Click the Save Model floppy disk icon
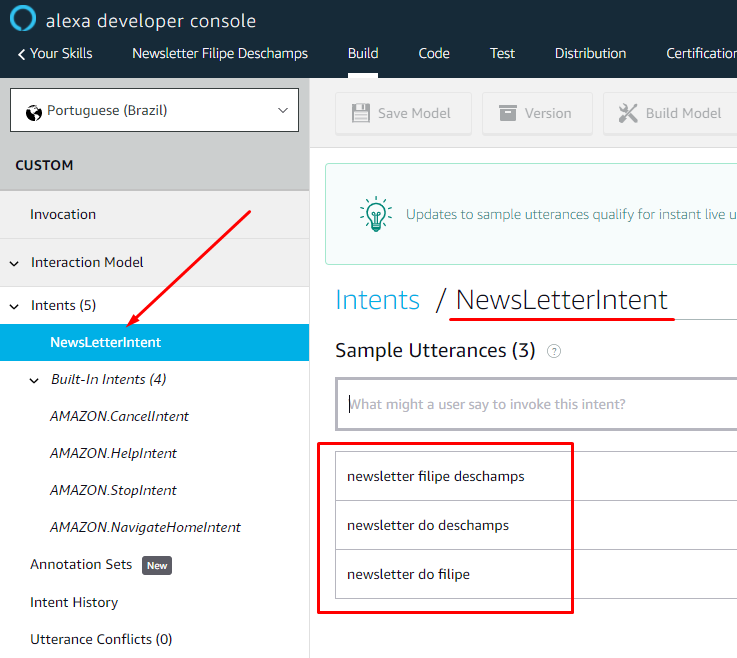 (x=360, y=113)
